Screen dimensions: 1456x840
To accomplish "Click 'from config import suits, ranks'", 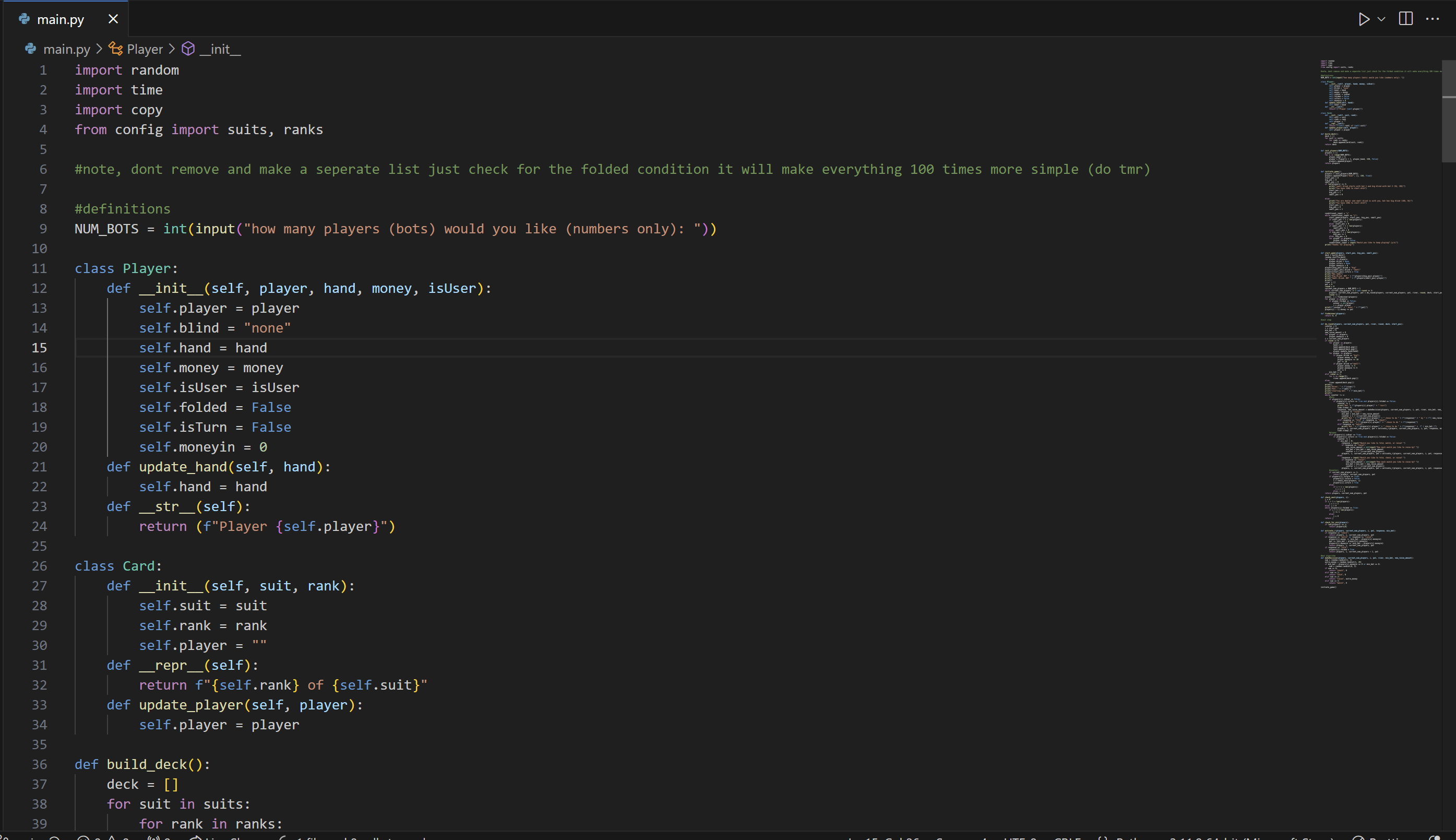I will pos(199,130).
